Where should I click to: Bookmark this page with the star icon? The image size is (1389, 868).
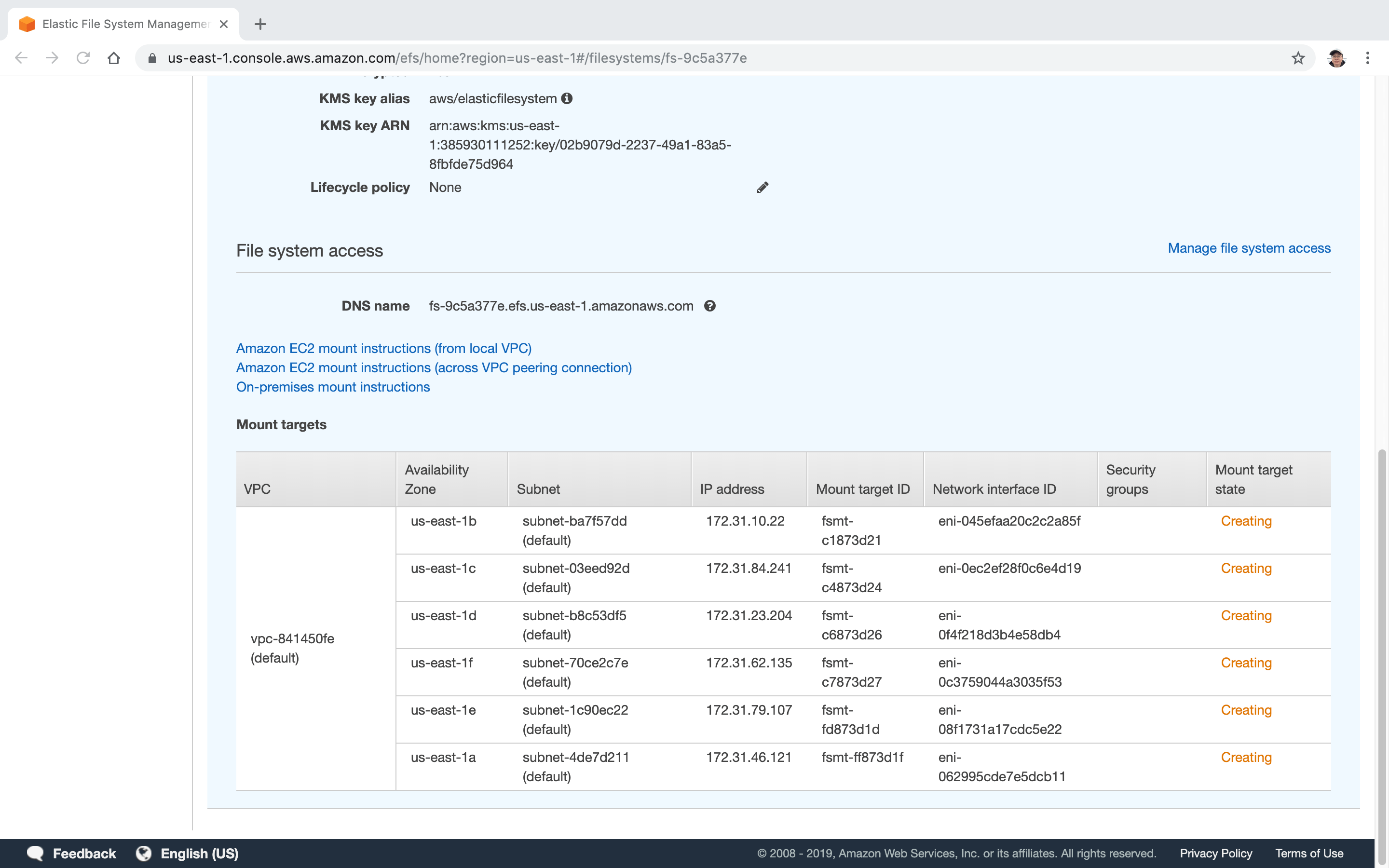pyautogui.click(x=1298, y=58)
